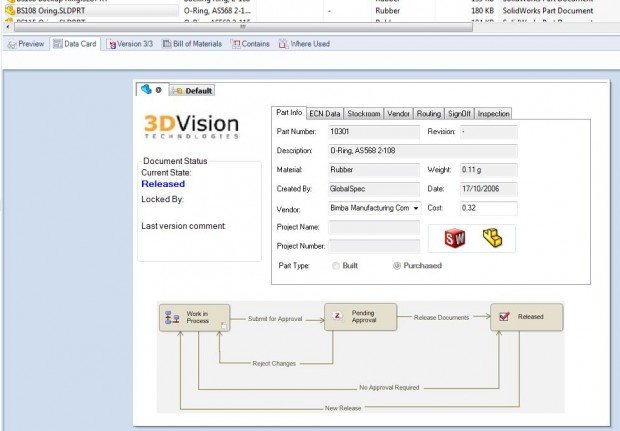Open the ECN Data card tab
The image size is (620, 431).
coord(325,114)
